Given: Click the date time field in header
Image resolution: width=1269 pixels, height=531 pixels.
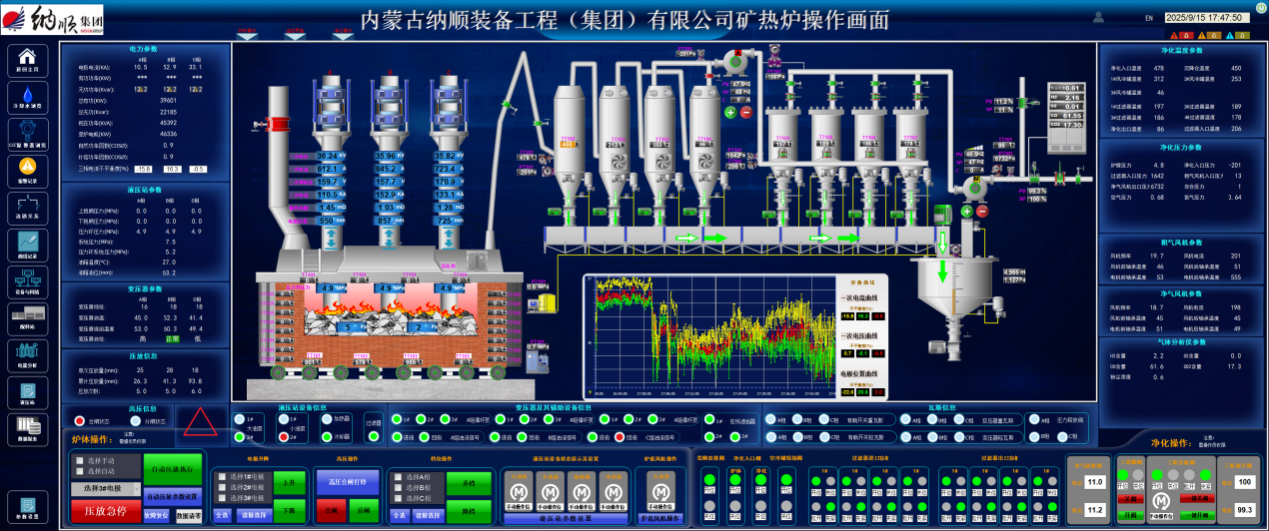Looking at the screenshot, I should pos(1208,17).
